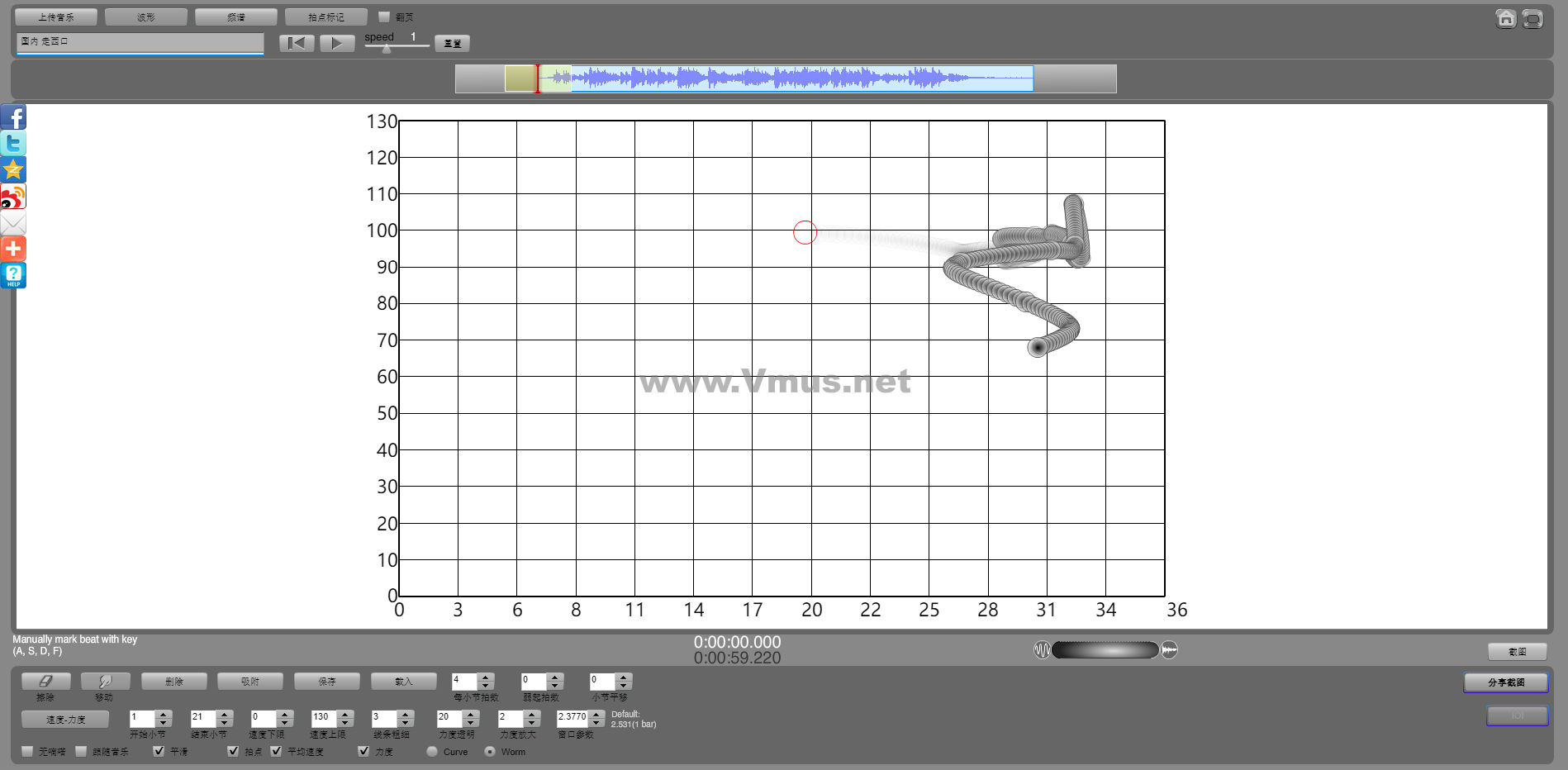Decrease the 速度上限 value with down arrow
Viewport: 1568px width, 770px height.
(346, 723)
